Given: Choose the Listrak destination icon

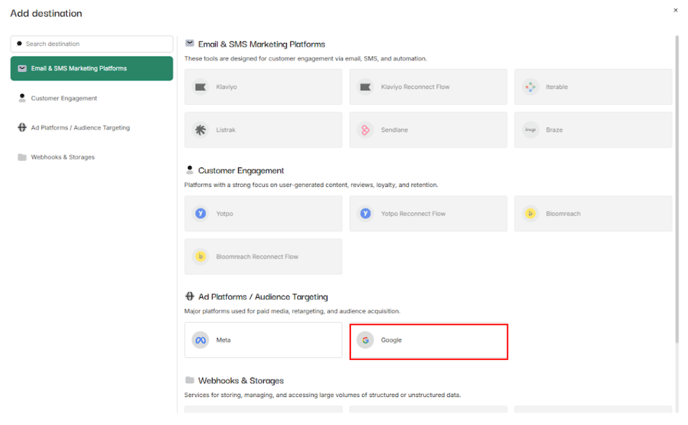Looking at the screenshot, I should (x=201, y=130).
